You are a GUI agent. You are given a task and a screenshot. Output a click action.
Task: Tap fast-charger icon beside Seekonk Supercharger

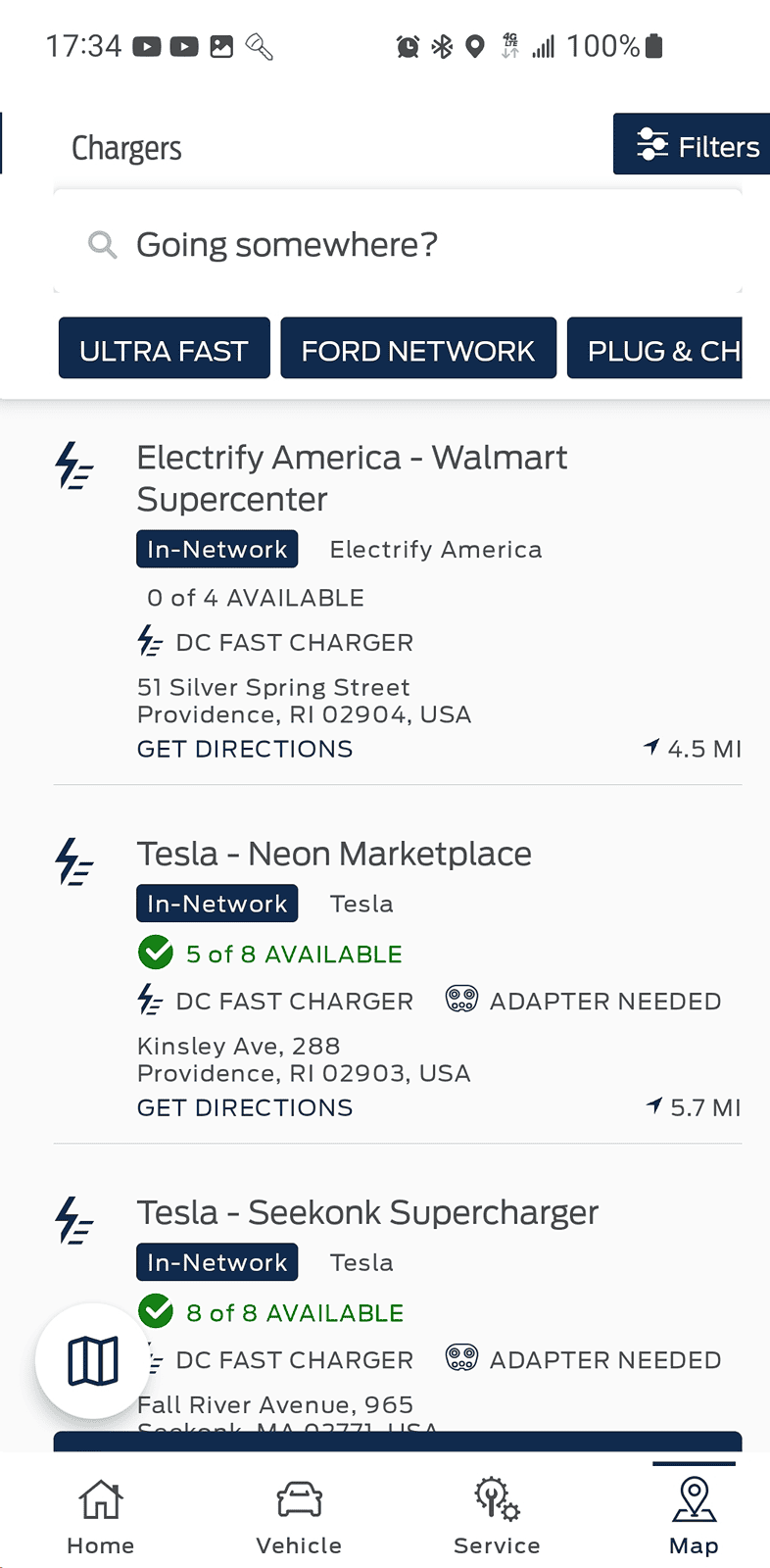[74, 1220]
